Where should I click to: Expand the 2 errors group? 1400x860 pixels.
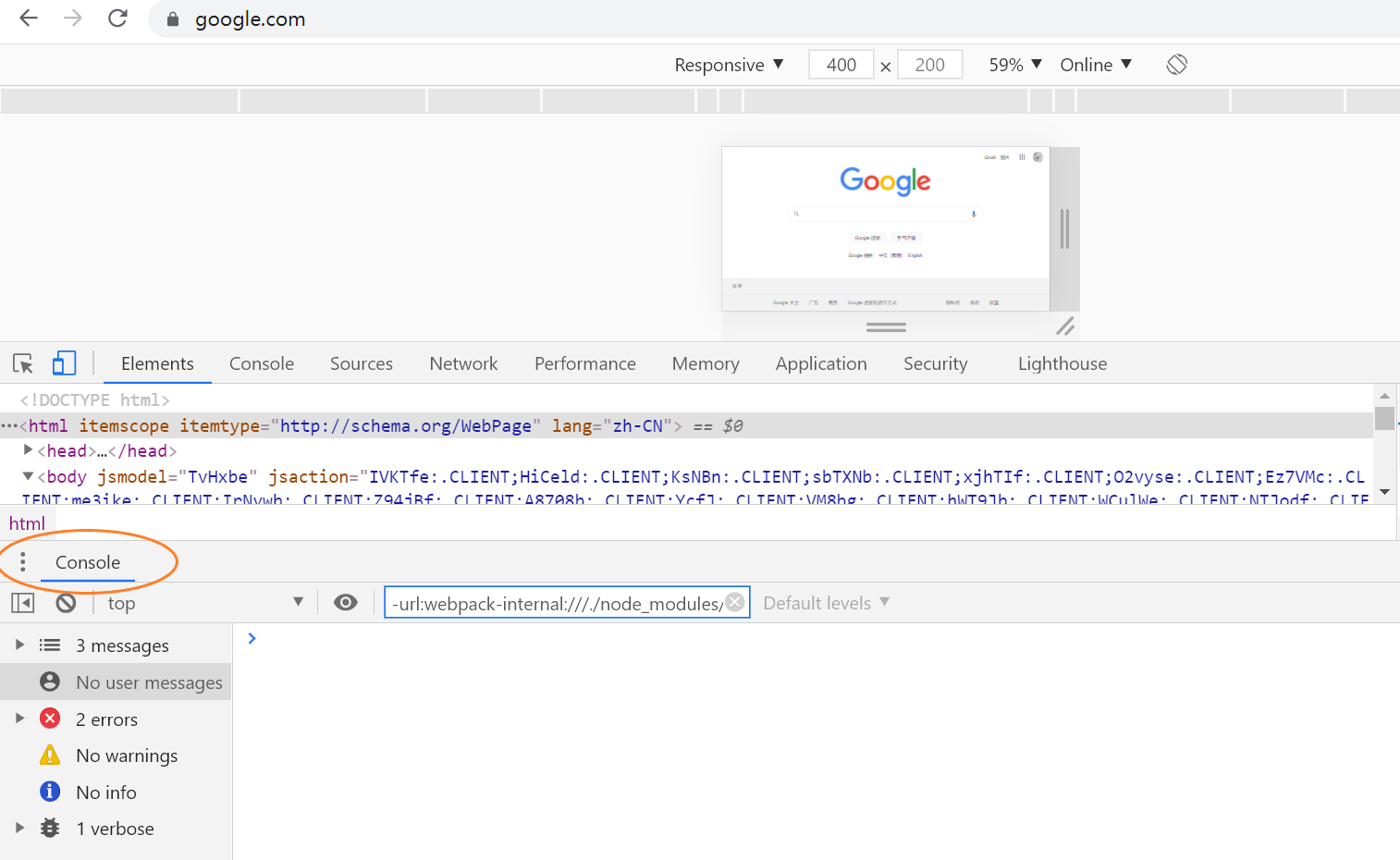19,719
